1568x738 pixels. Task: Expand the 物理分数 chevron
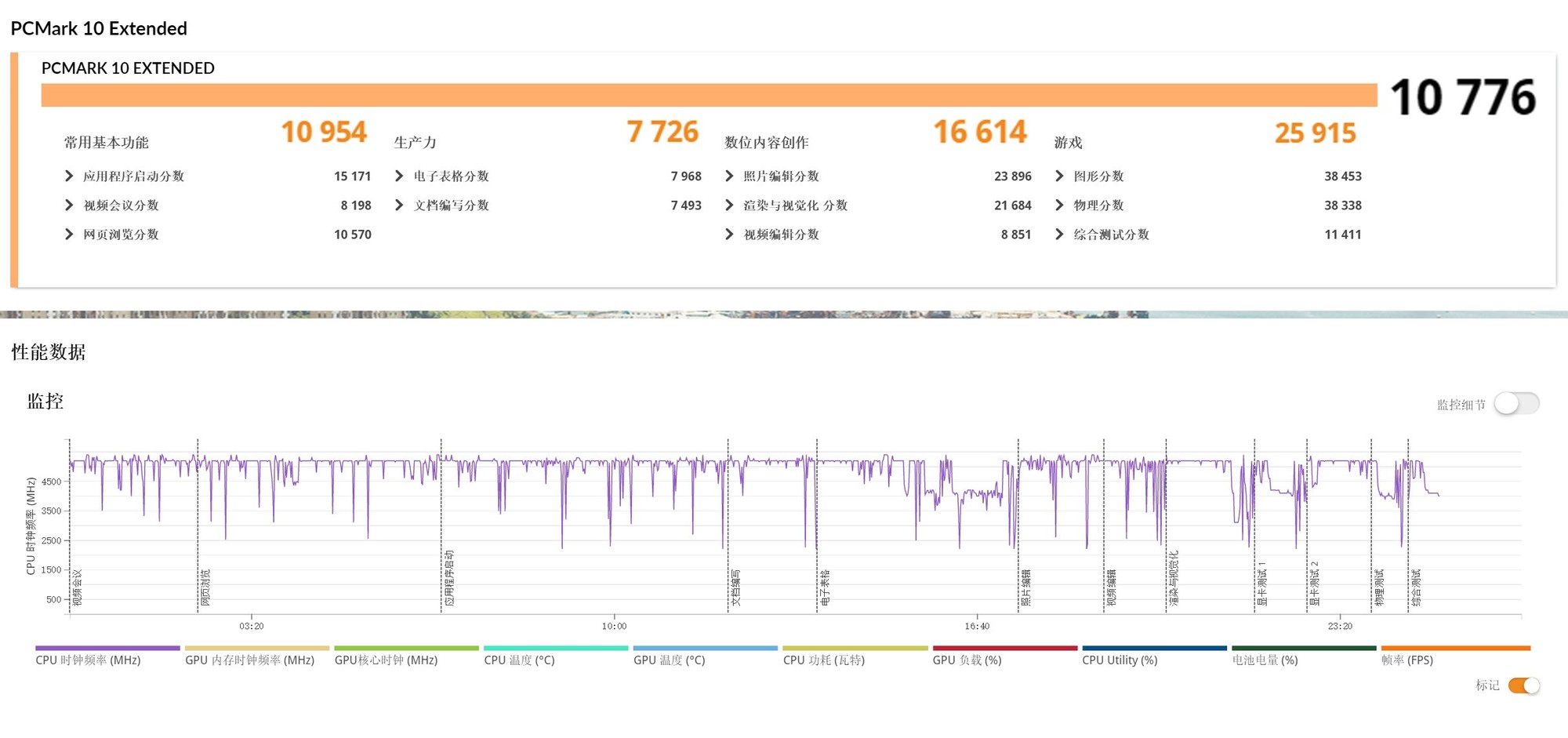(1059, 205)
